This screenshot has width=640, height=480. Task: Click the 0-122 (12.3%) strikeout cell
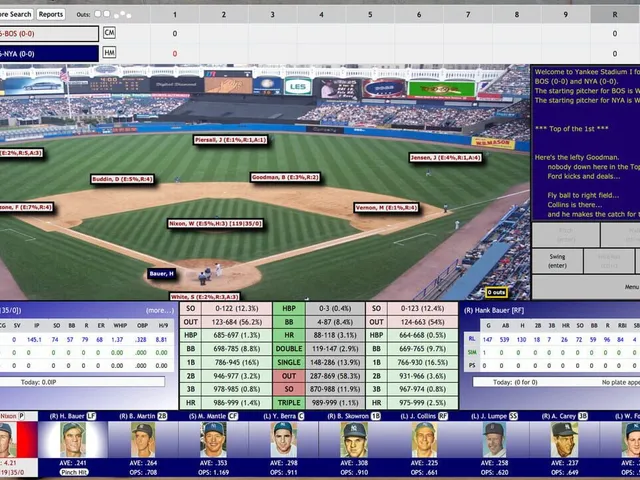237,309
